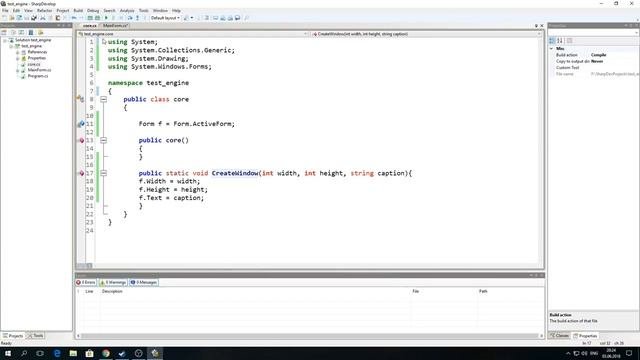Select MainForm.cs in the project tree
This screenshot has width=640, height=360.
tap(39, 70)
